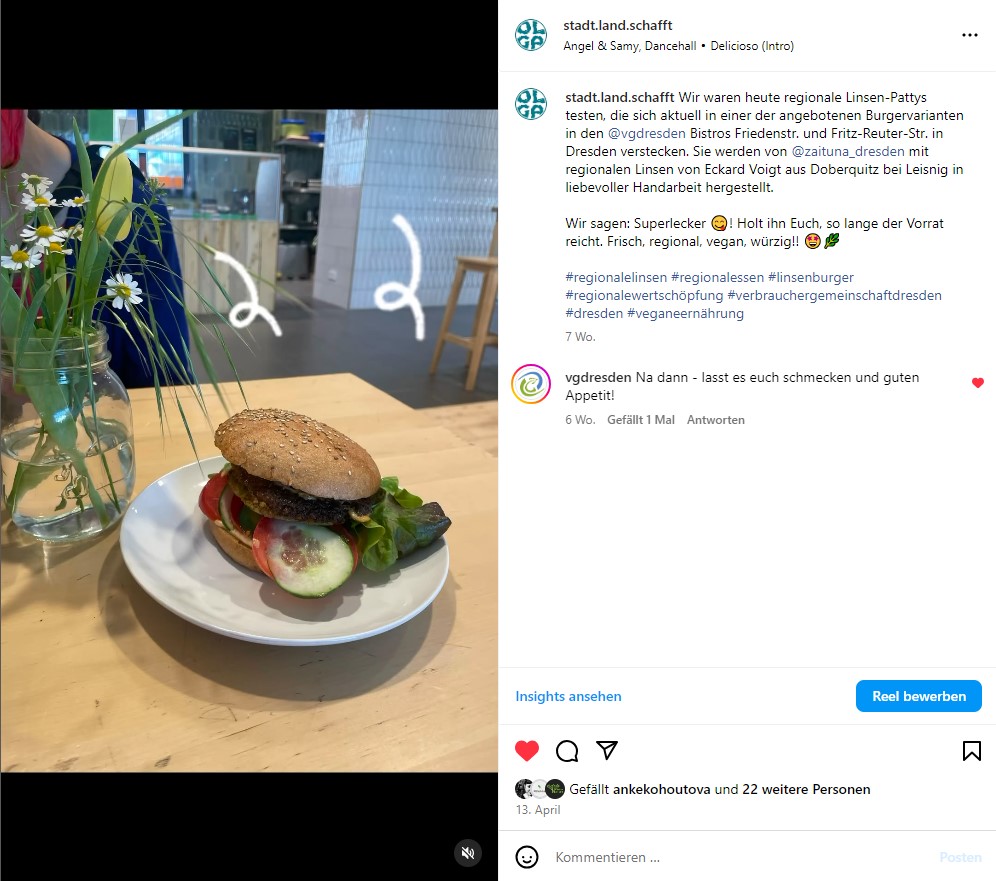View likes from 22 weitere Personen
Viewport: 996px width, 881px height.
coord(806,789)
